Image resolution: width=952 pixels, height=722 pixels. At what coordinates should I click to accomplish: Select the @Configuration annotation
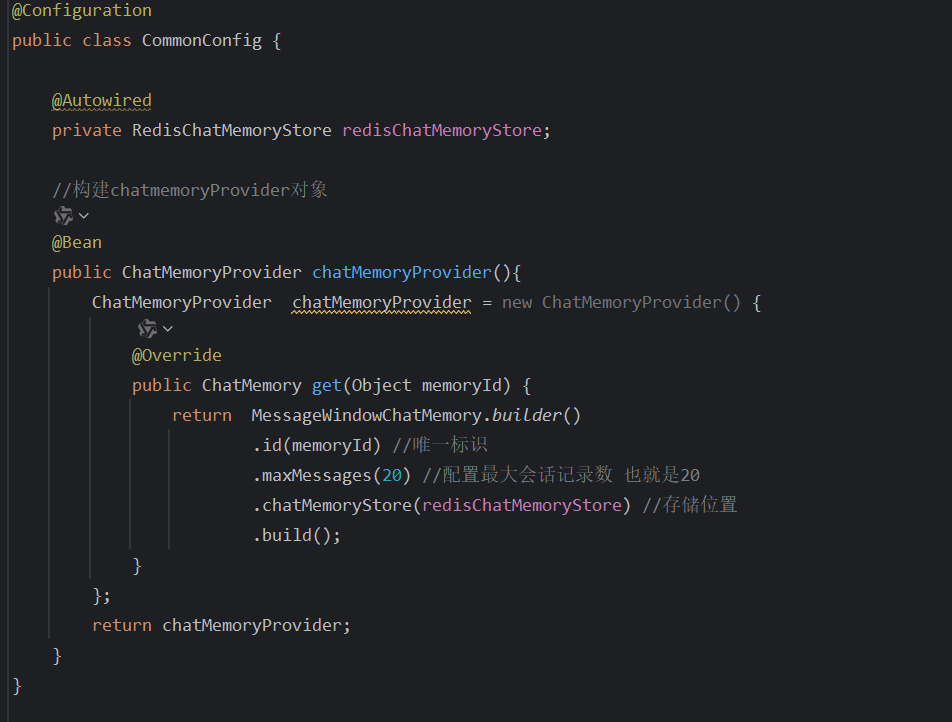[81, 11]
